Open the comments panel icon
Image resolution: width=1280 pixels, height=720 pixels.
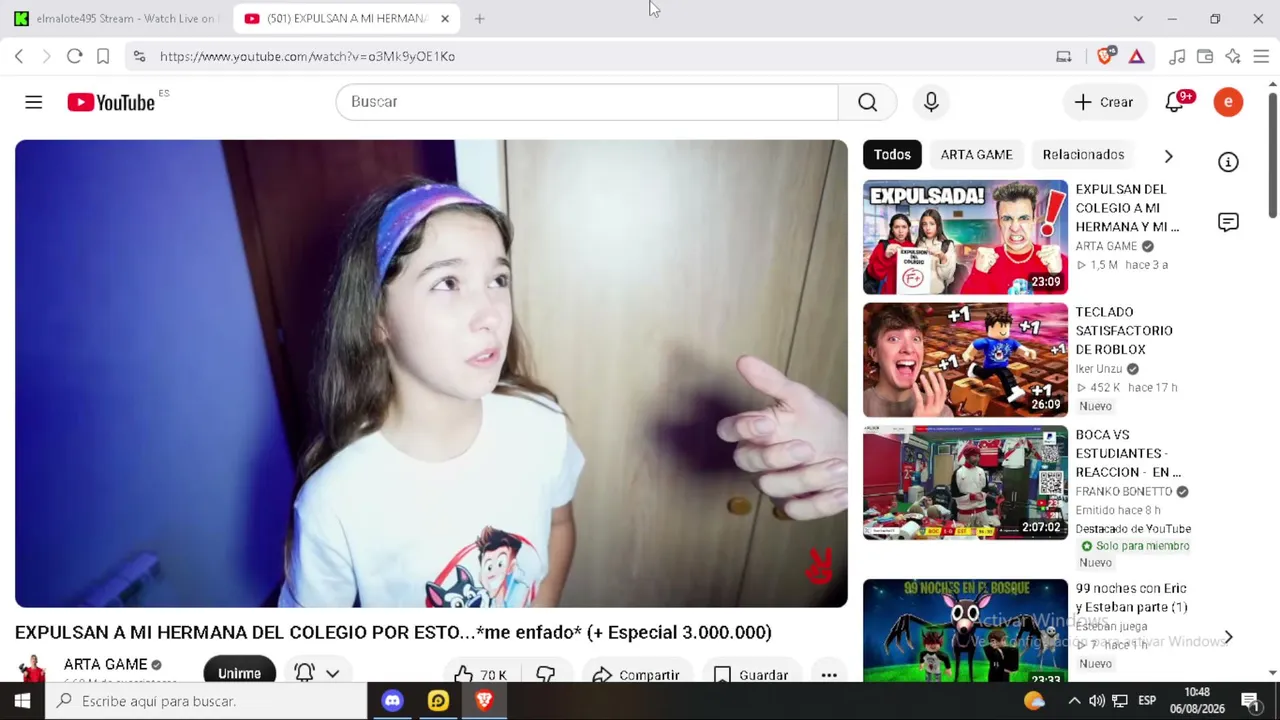point(1228,222)
